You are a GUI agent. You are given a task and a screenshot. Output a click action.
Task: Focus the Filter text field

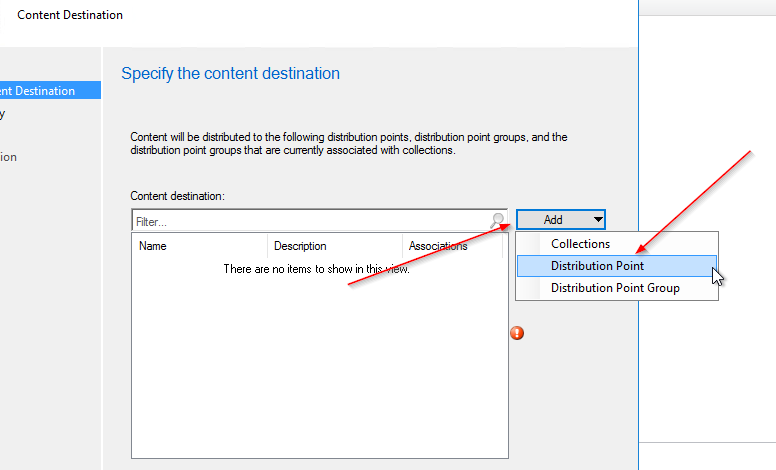click(x=310, y=221)
